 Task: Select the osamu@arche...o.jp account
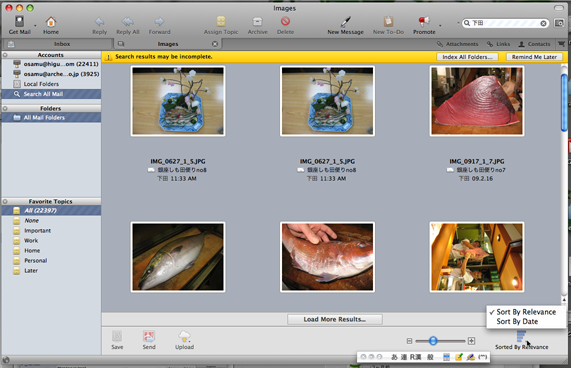(x=51, y=74)
